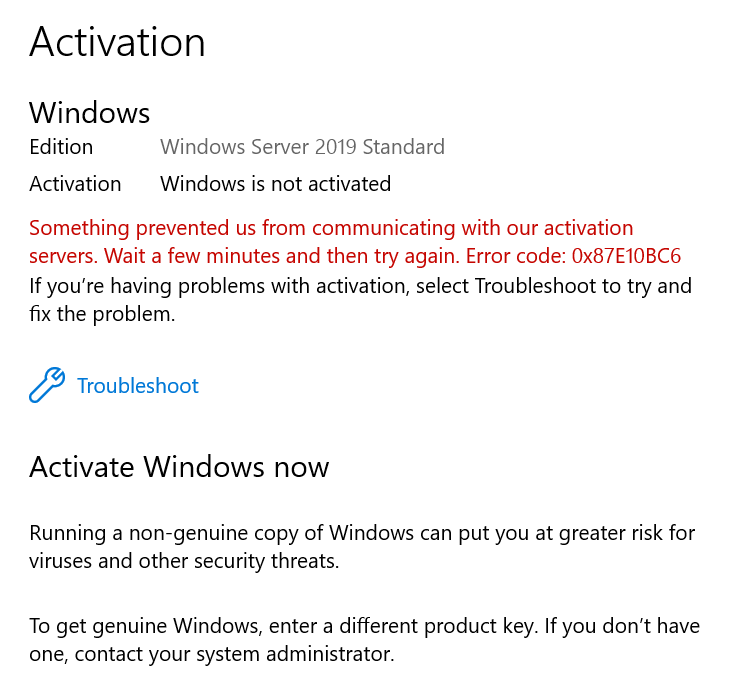Click the Activation page title
Image resolution: width=733 pixels, height=692 pixels.
click(117, 42)
